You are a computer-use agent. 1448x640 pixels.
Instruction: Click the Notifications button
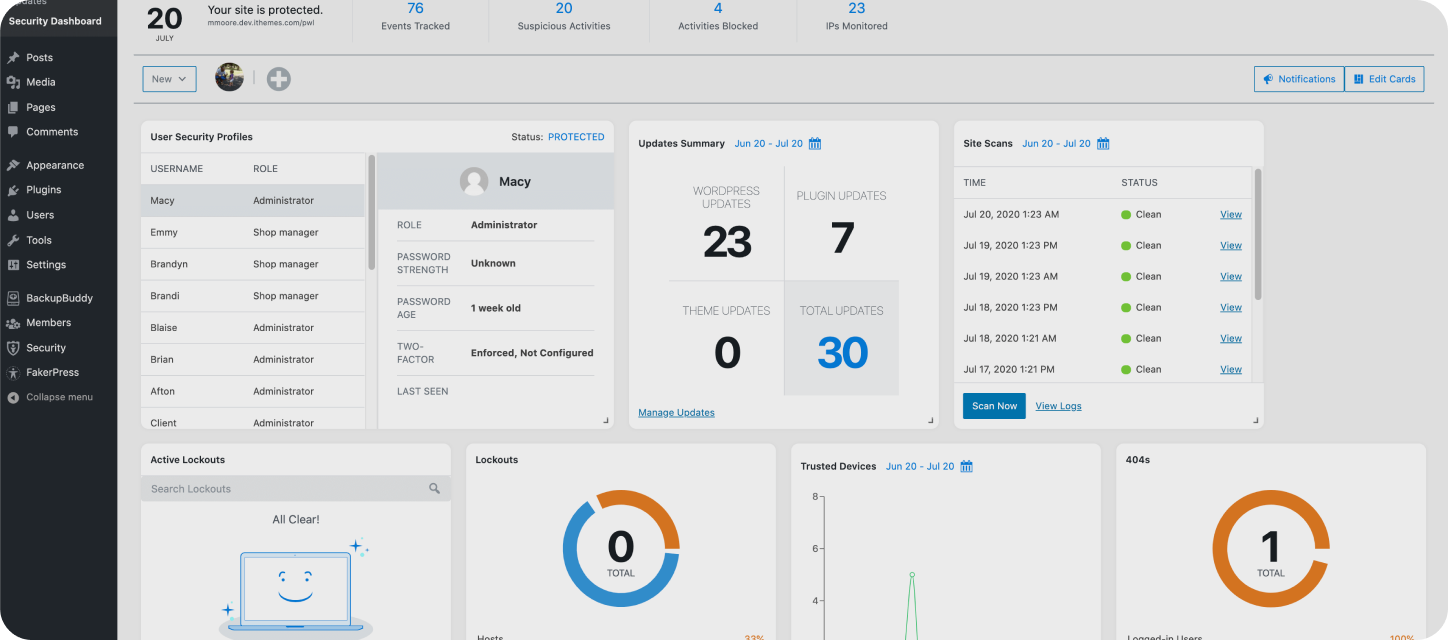pyautogui.click(x=1299, y=79)
